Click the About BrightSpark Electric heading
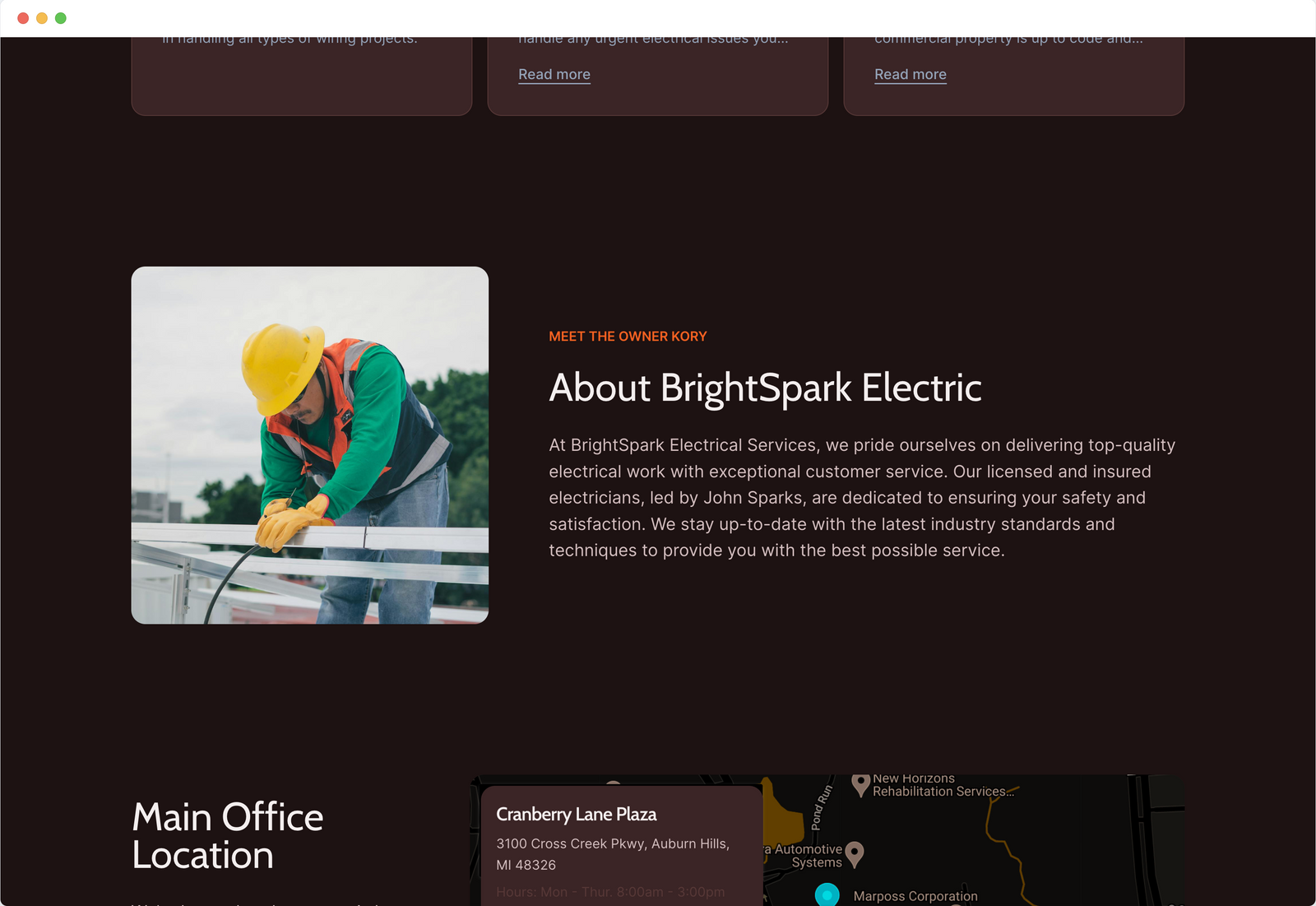Image resolution: width=1316 pixels, height=906 pixels. tap(765, 388)
